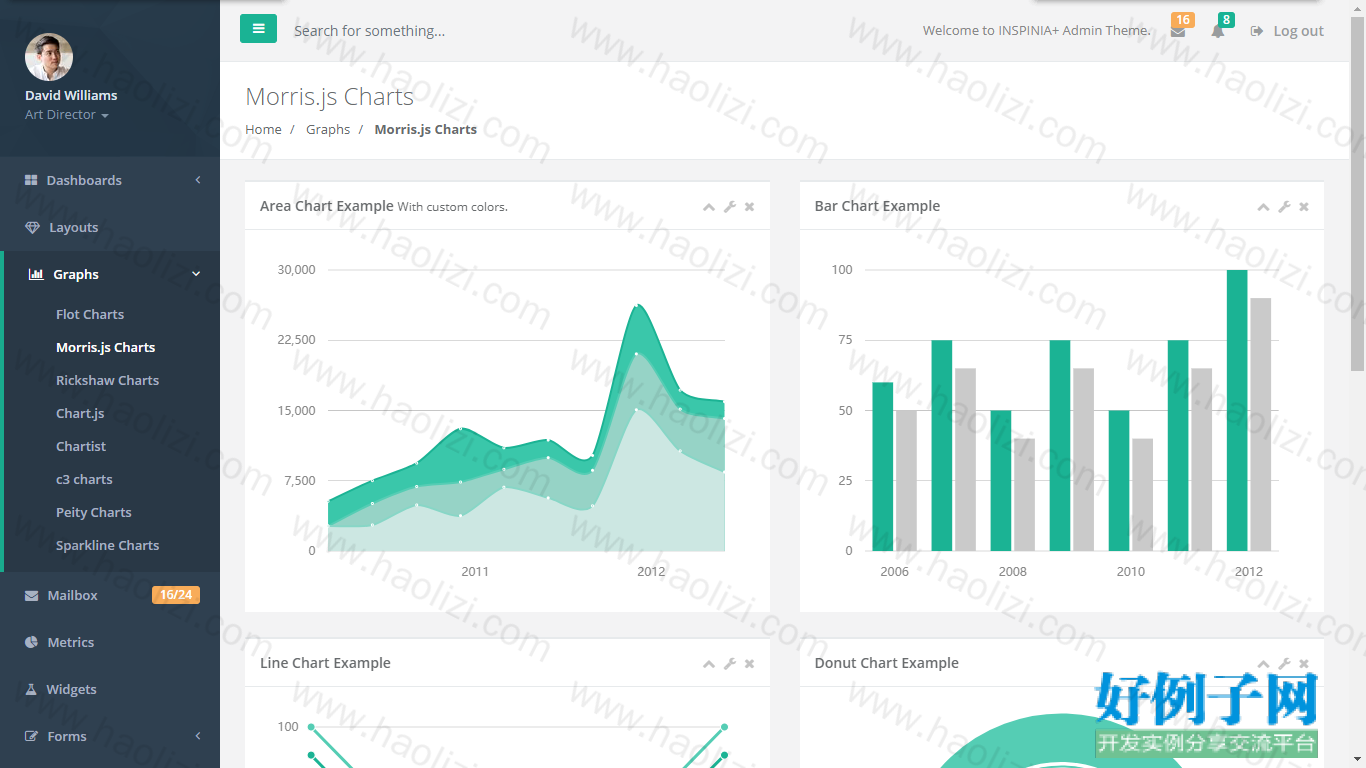Click the '2010' label under the bar chart
This screenshot has width=1366, height=768.
coord(1131,572)
